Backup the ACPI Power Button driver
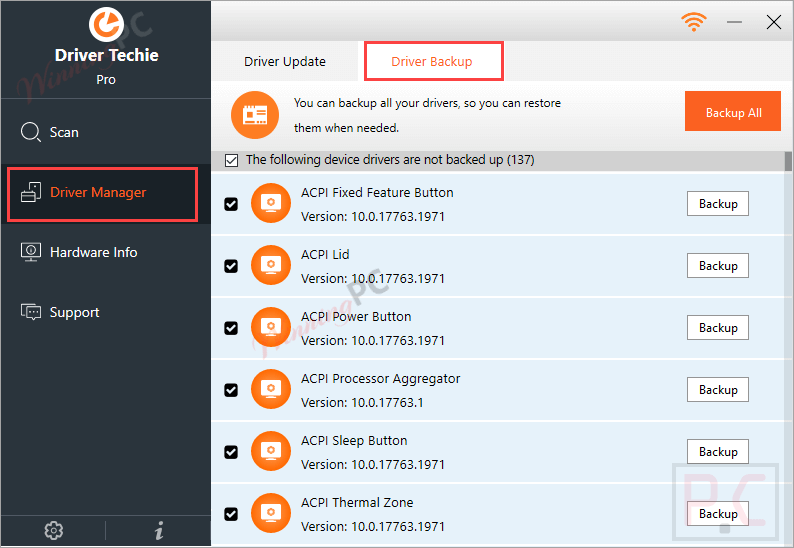 pyautogui.click(x=718, y=328)
